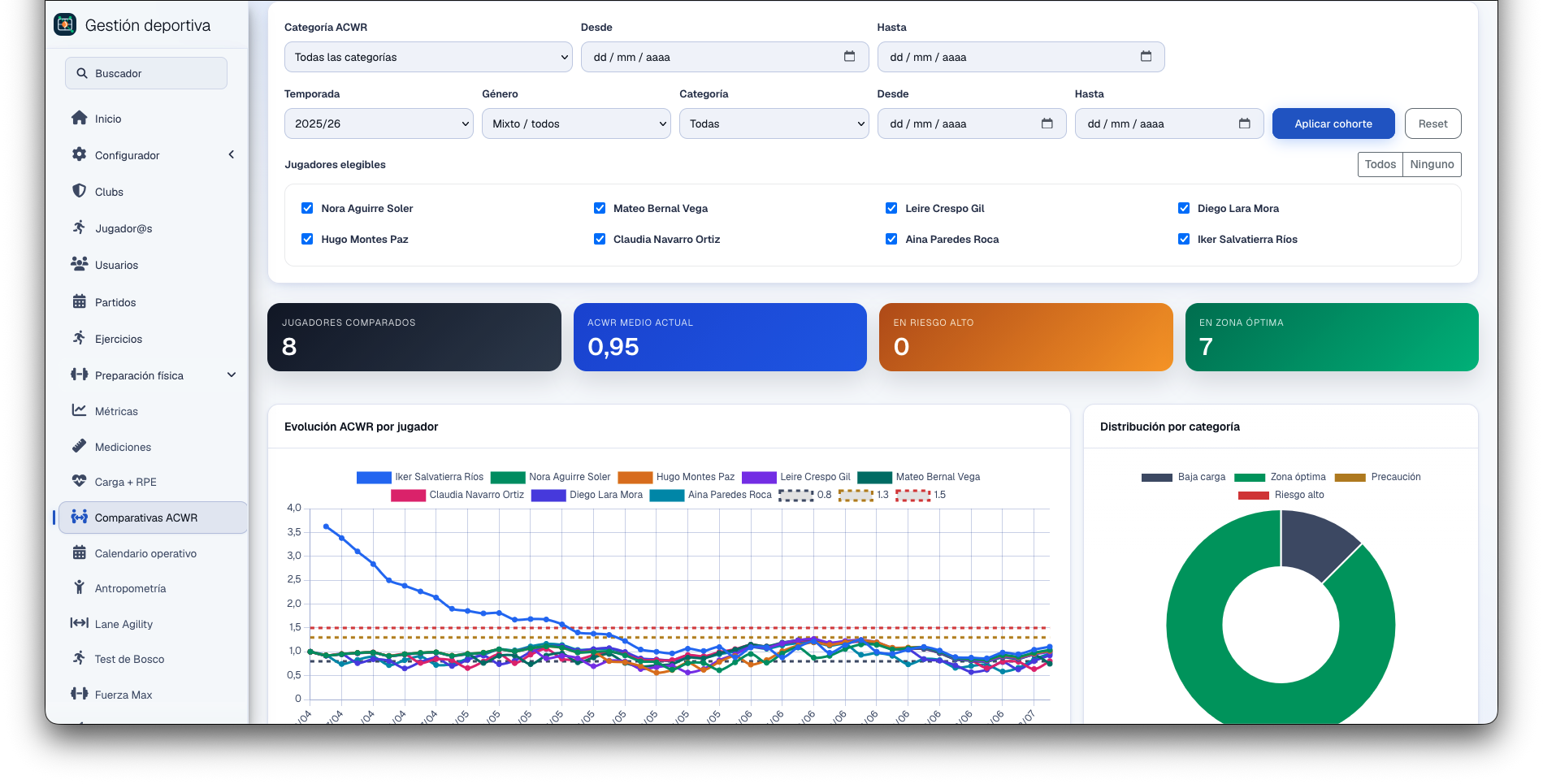Toggle Baja carga legend swatch

point(1156,477)
